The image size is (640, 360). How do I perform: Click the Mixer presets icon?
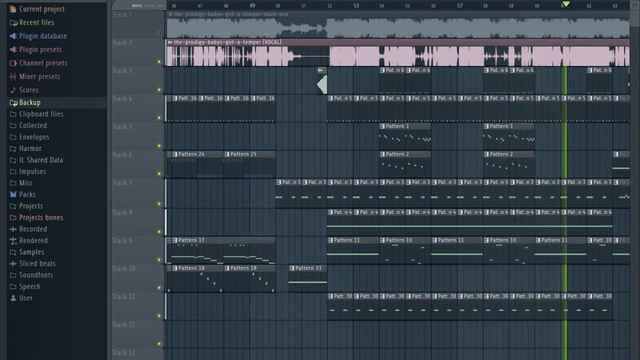point(13,76)
